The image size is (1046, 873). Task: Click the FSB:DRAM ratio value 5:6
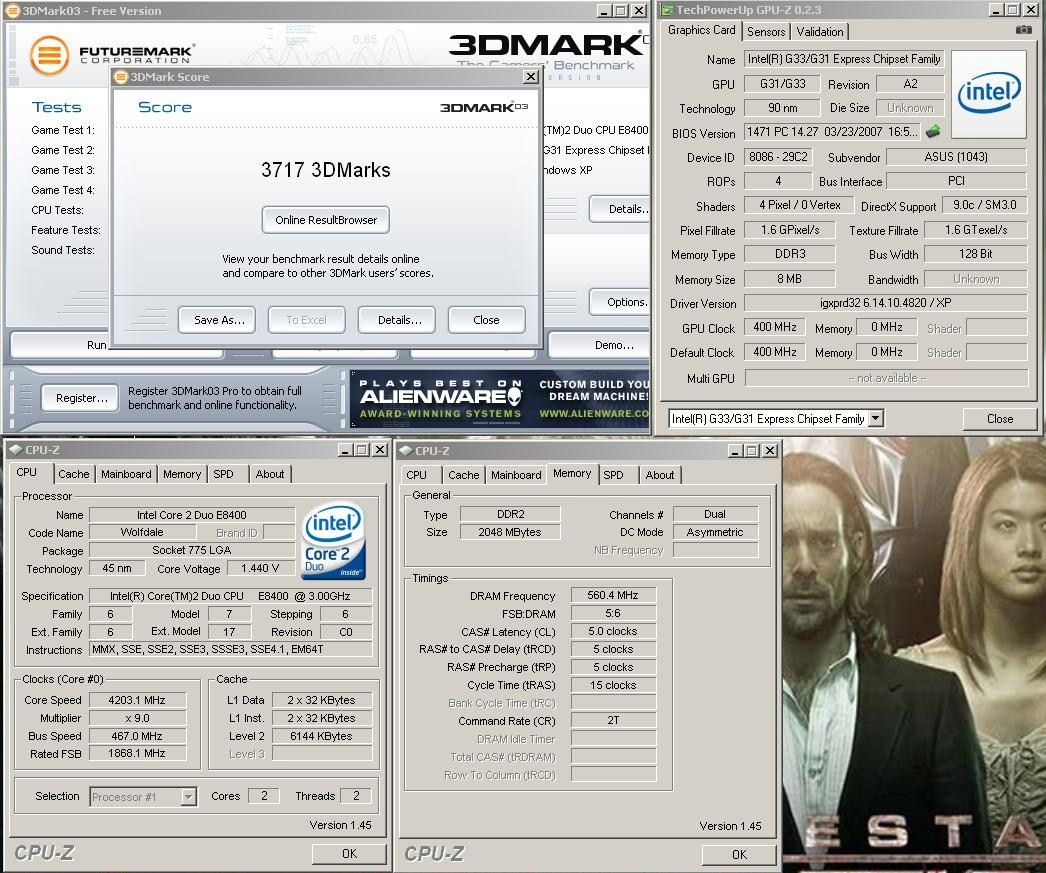click(613, 613)
